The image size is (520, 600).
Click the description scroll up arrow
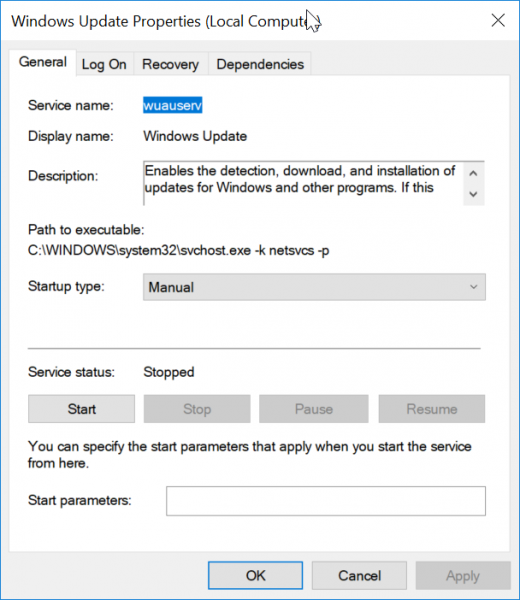tap(473, 173)
